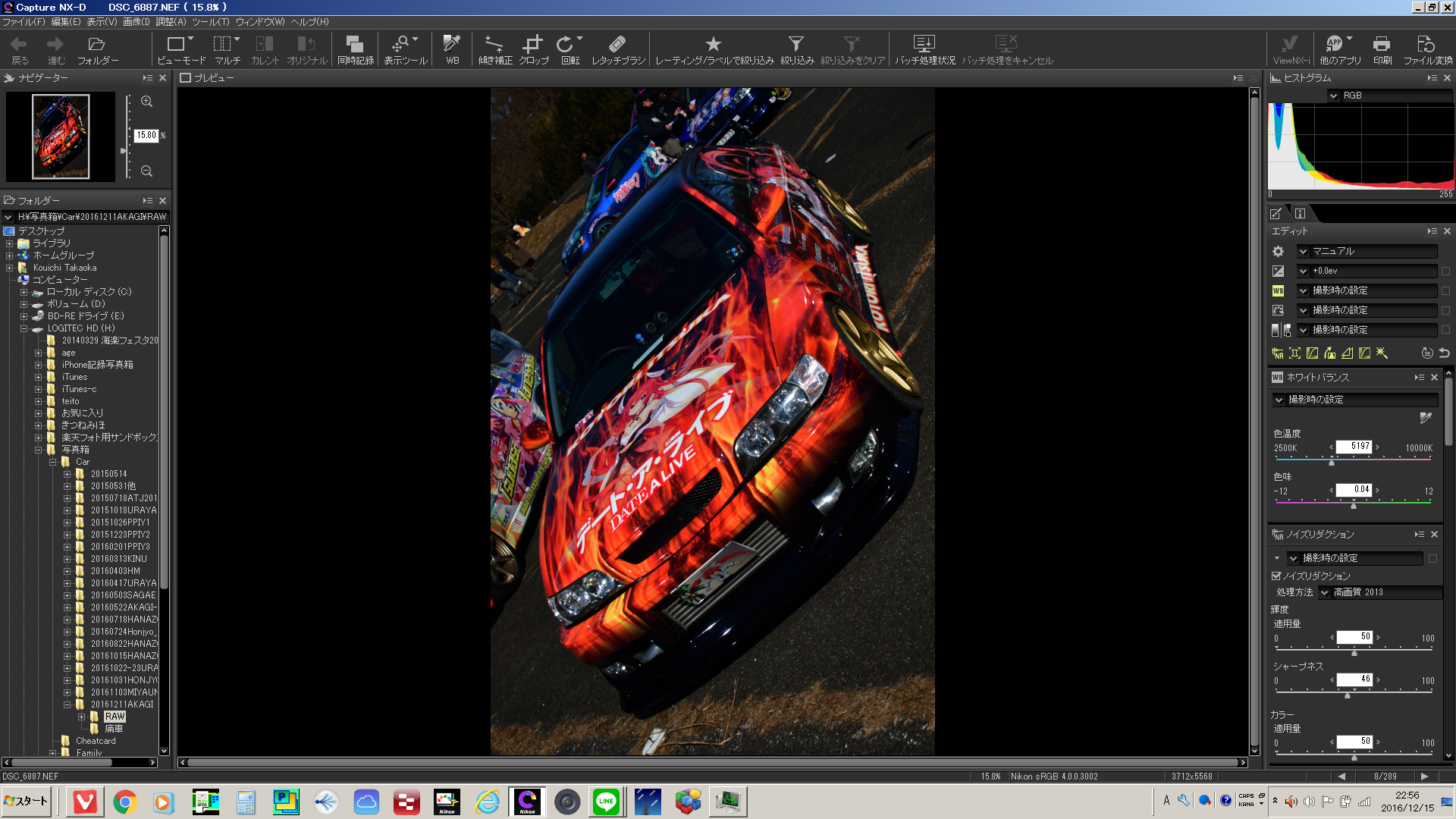This screenshot has height=819, width=1456.
Task: Click zoom in magnifier in Navigator
Action: 147,102
